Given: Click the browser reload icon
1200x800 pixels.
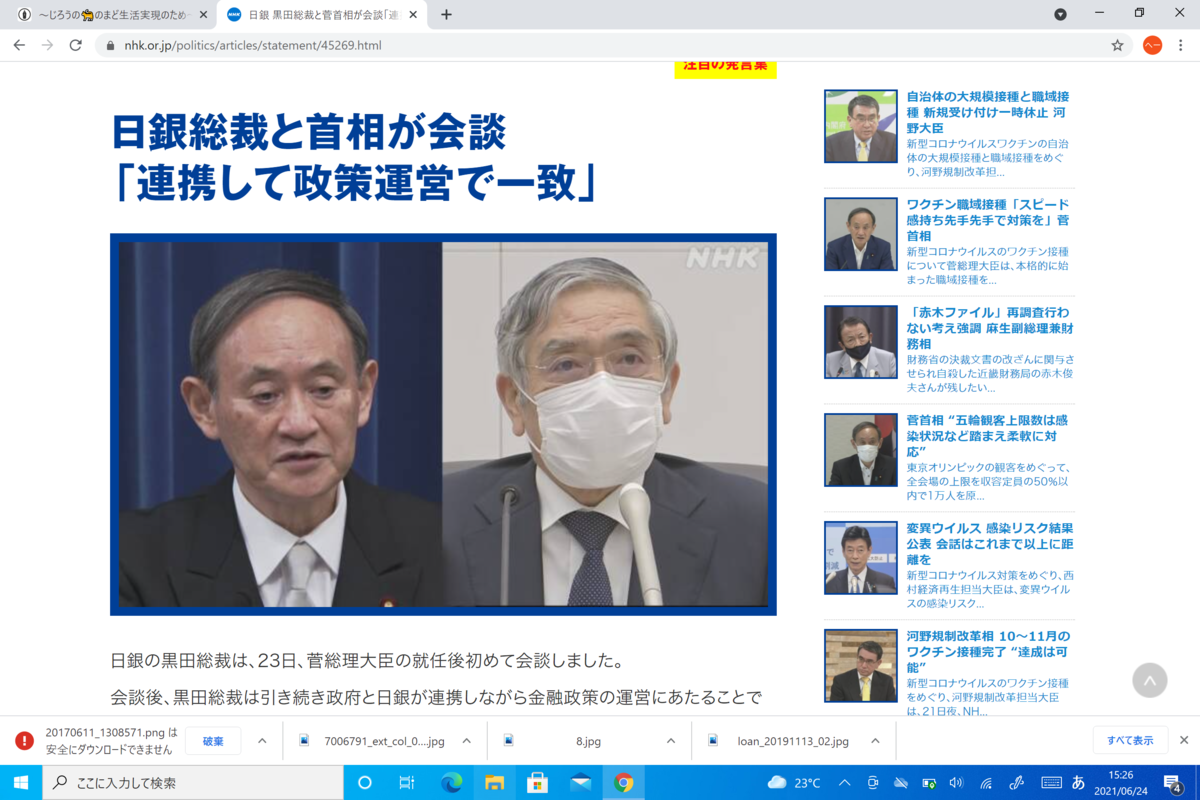Looking at the screenshot, I should pos(75,45).
